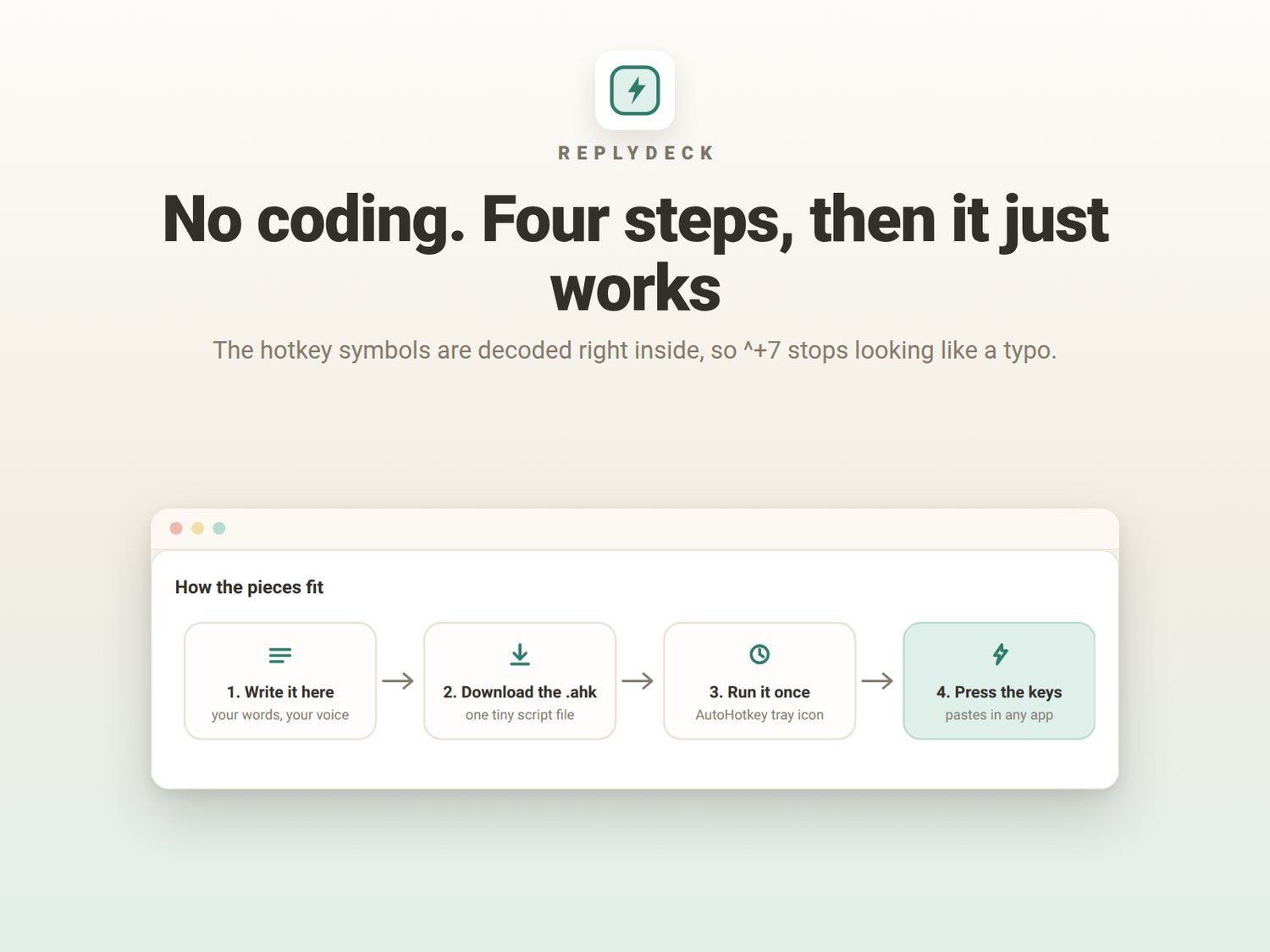Click the hotkey symbols subtitle text

pos(635,350)
